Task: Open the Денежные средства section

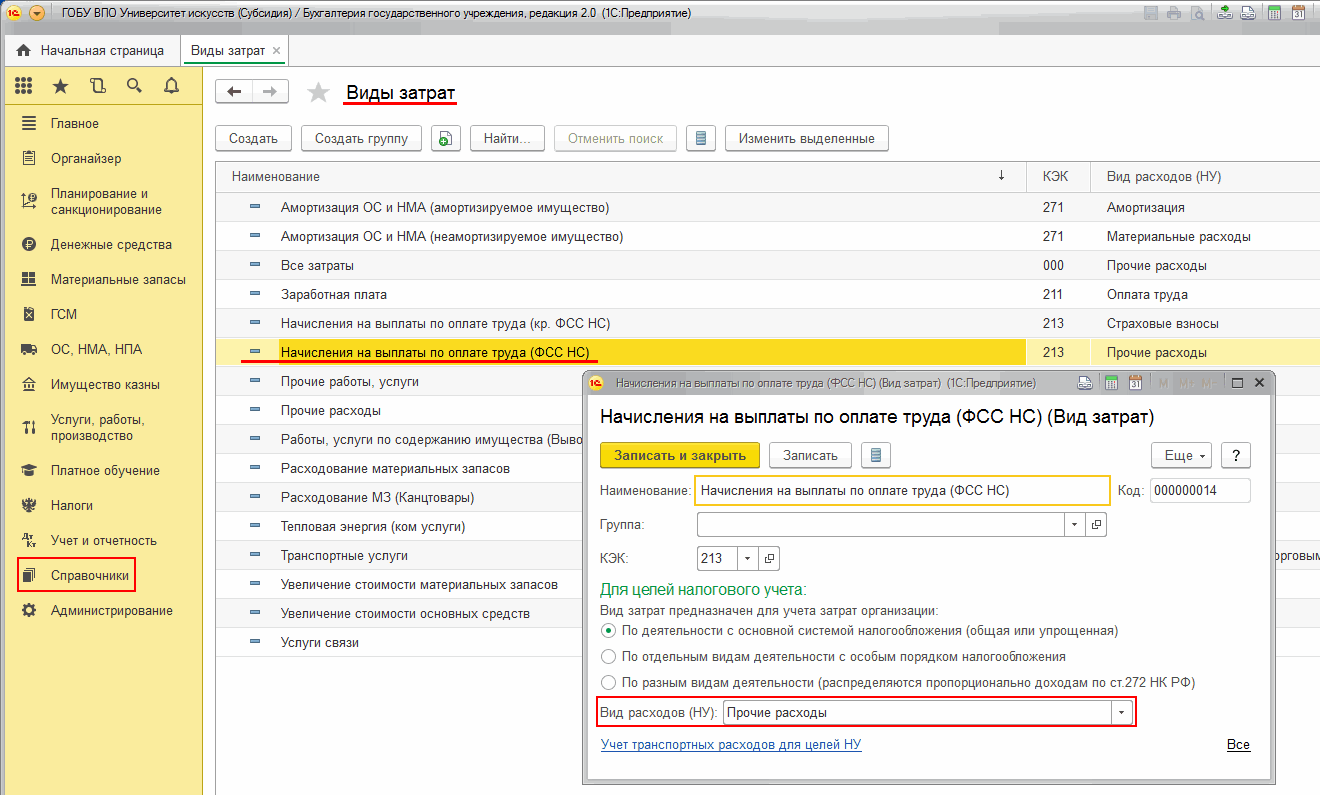Action: pyautogui.click(x=101, y=244)
